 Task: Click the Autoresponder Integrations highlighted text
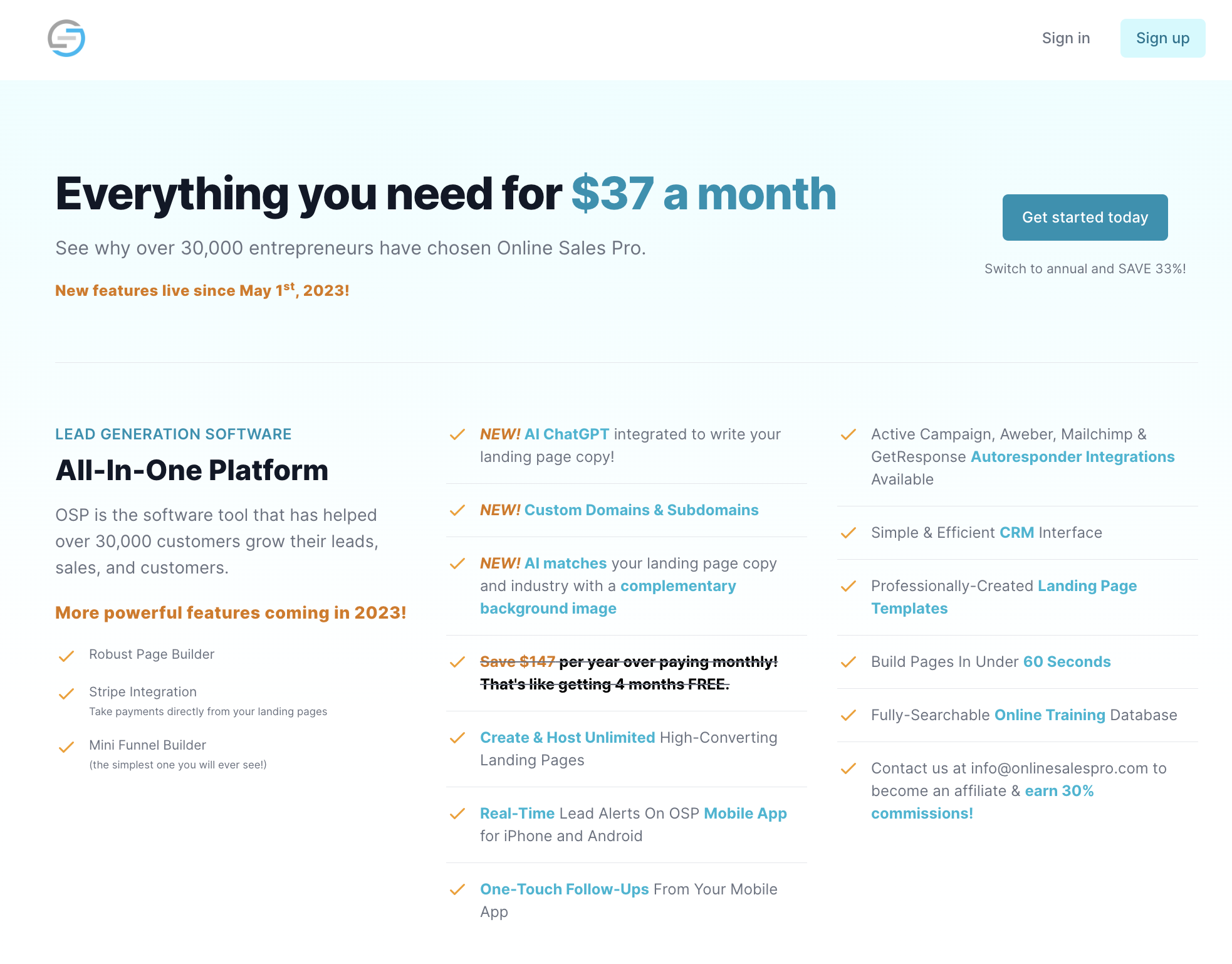(x=1072, y=457)
